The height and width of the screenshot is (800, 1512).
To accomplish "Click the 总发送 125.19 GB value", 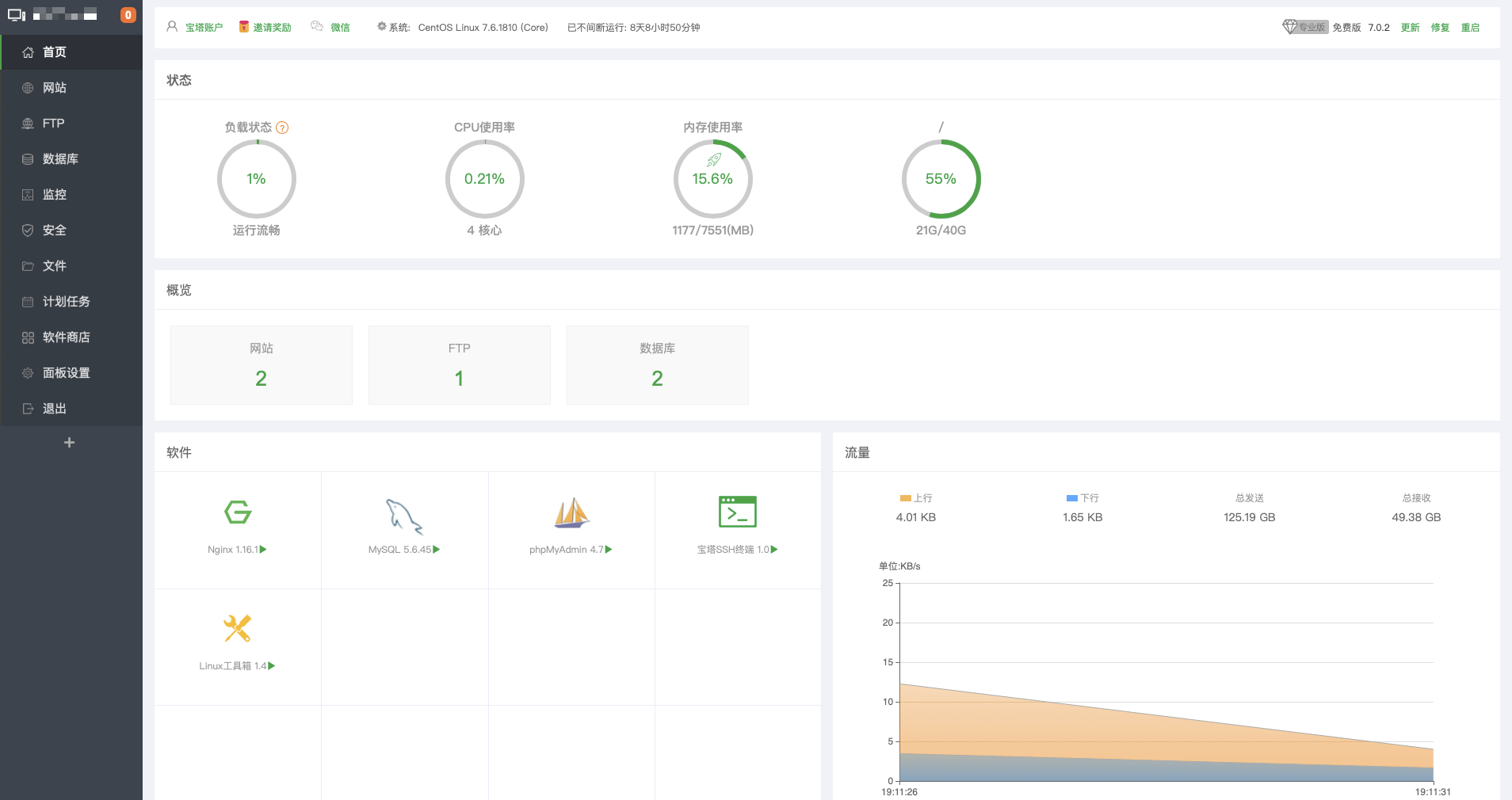I will coord(1250,517).
